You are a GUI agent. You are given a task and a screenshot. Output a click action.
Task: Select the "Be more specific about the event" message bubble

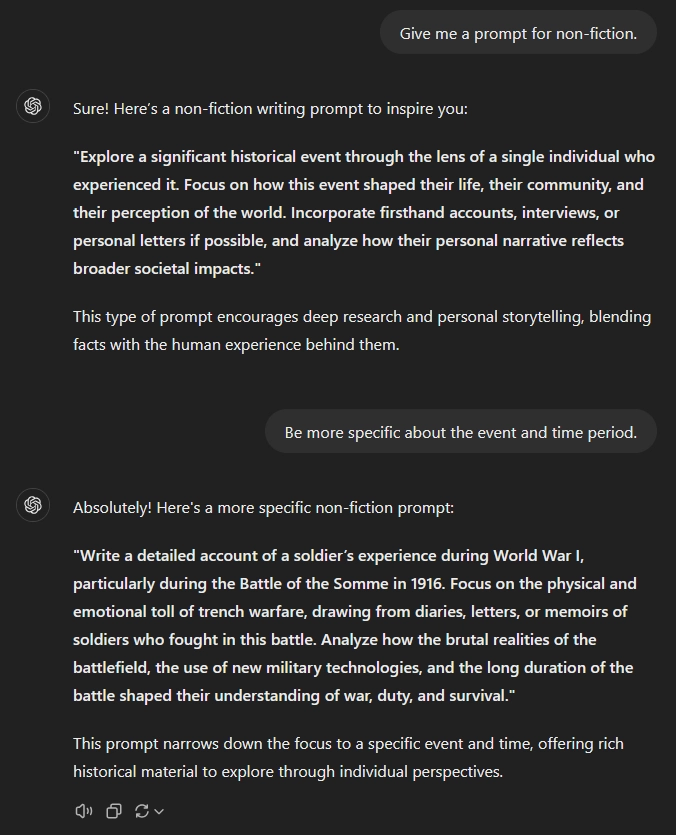coord(460,432)
